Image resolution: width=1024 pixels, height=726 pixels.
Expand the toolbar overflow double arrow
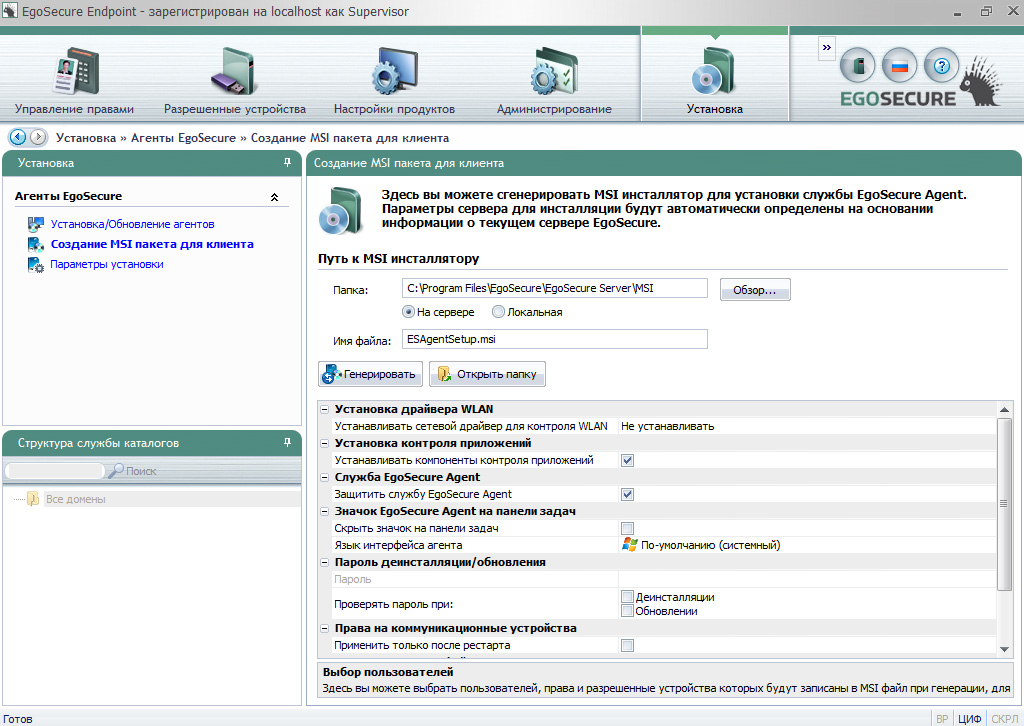coord(827,47)
